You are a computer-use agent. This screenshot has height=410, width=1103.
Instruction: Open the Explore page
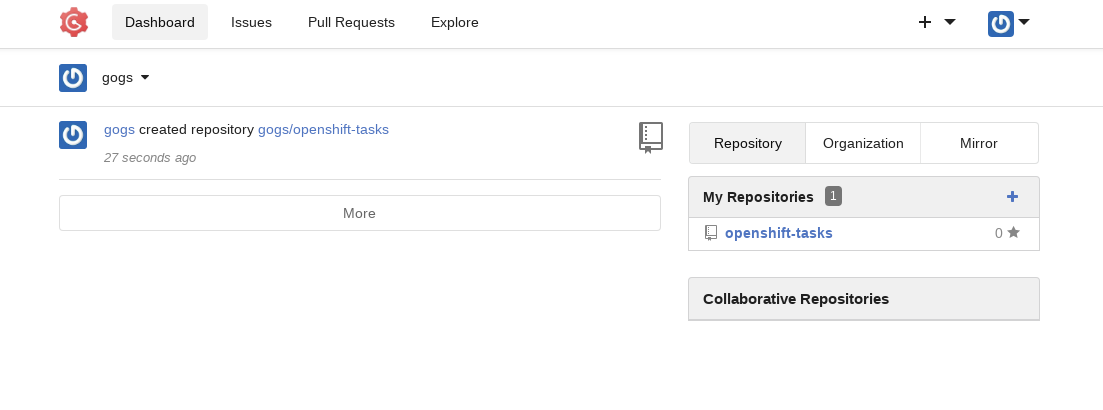click(454, 23)
